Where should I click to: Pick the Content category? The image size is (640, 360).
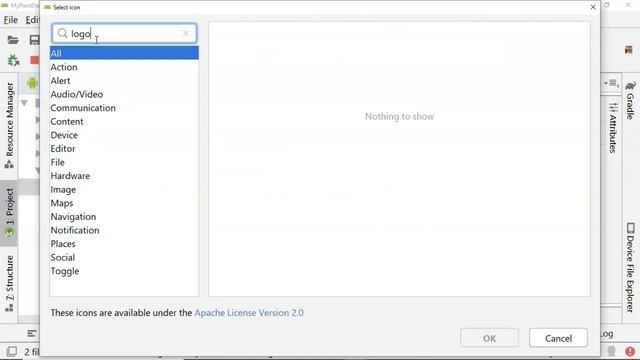click(x=124, y=121)
